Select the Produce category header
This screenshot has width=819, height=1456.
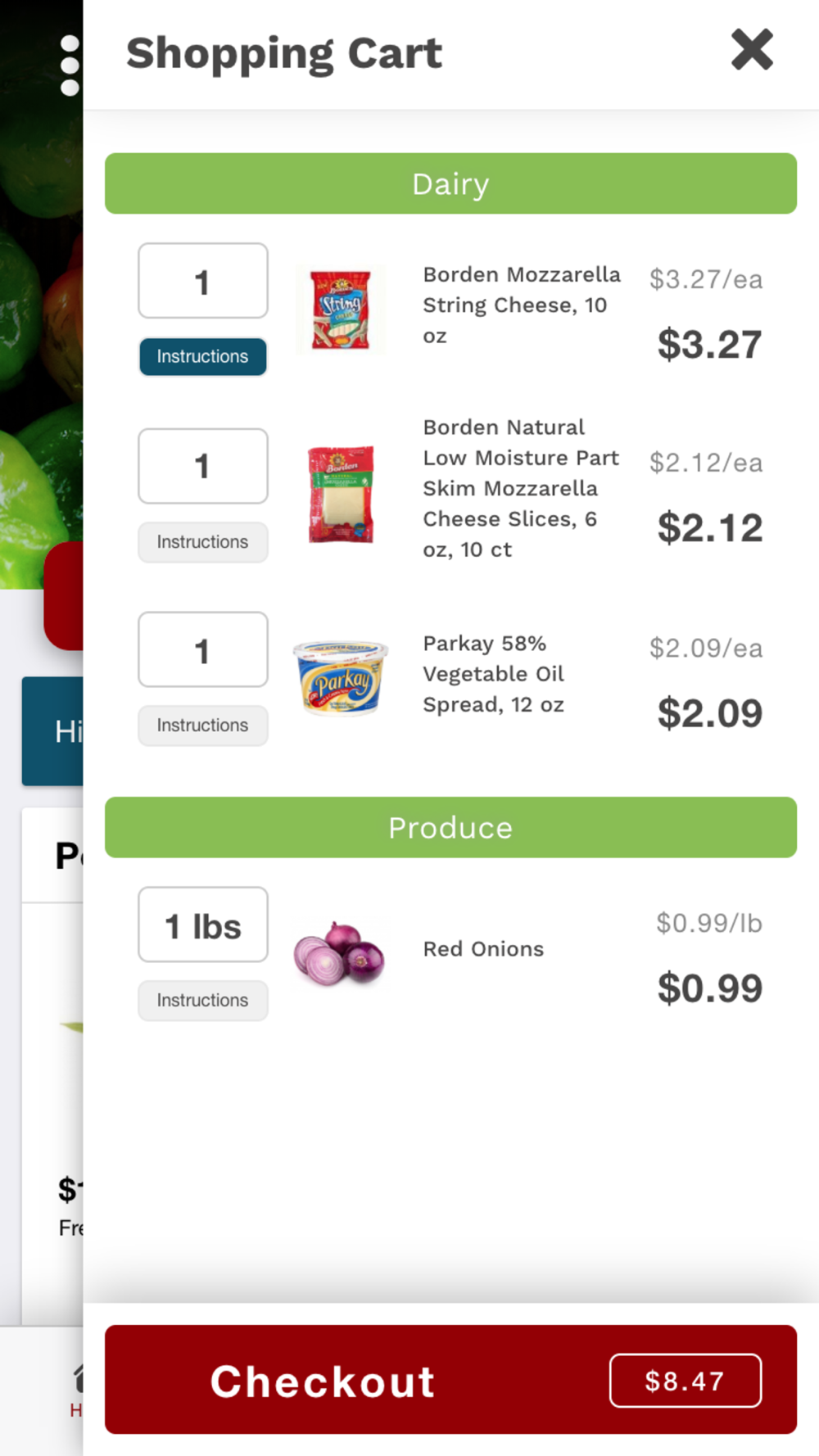(x=450, y=827)
